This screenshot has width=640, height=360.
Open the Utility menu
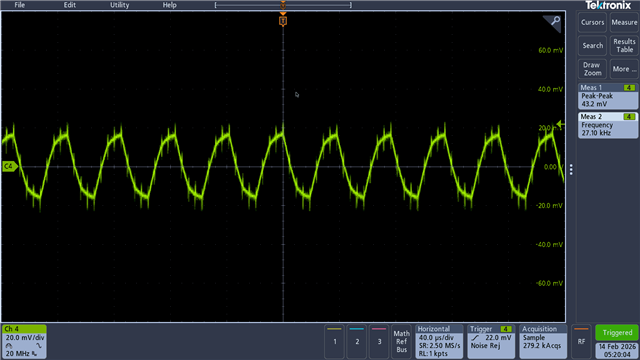pyautogui.click(x=120, y=5)
